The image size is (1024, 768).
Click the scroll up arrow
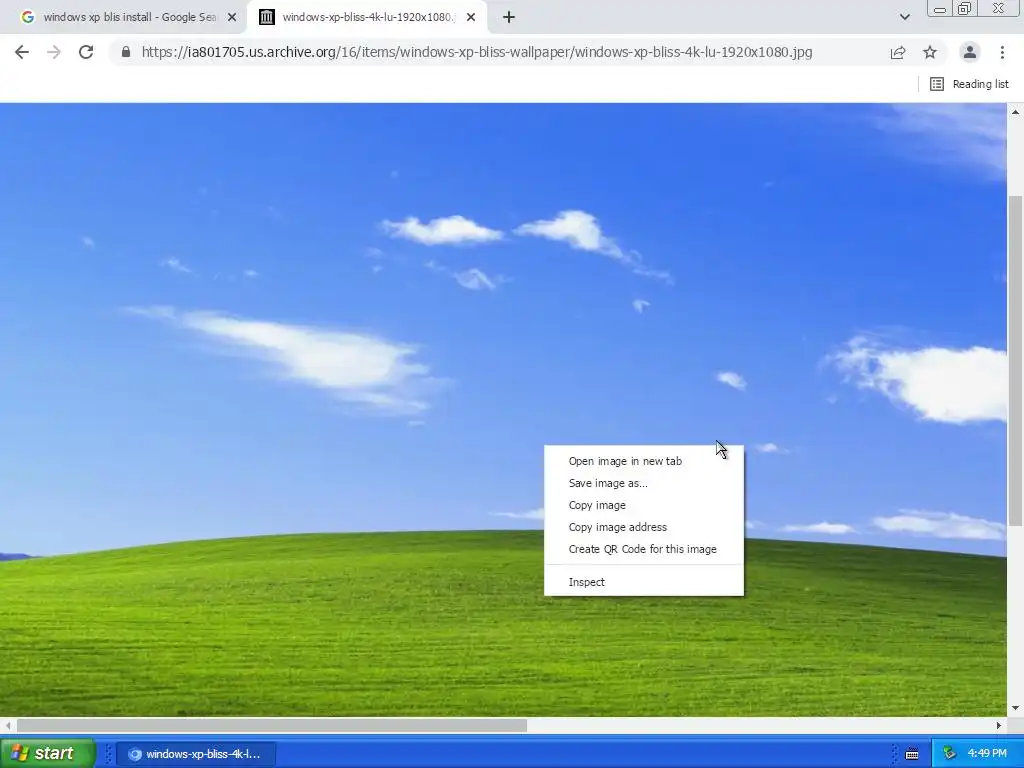click(1015, 112)
